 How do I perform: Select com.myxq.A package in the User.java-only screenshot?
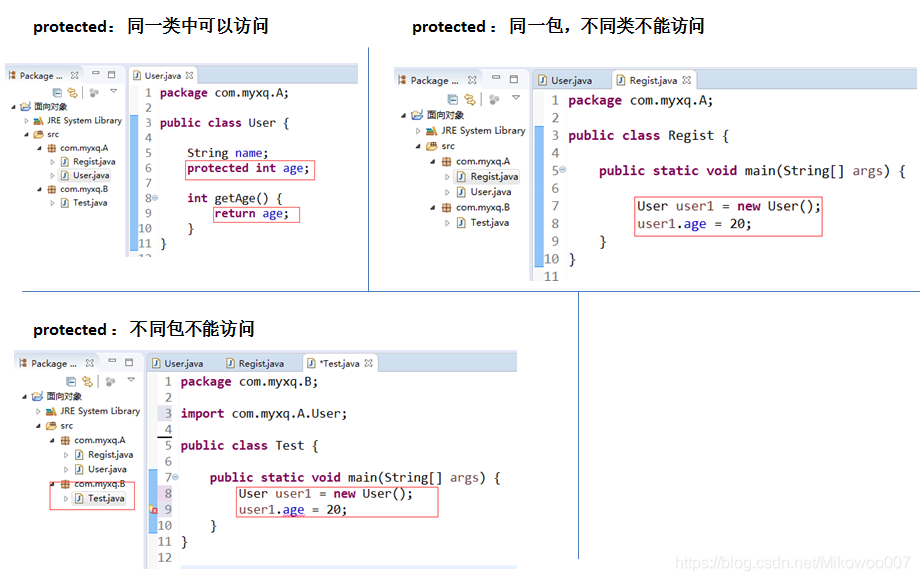tap(78, 148)
